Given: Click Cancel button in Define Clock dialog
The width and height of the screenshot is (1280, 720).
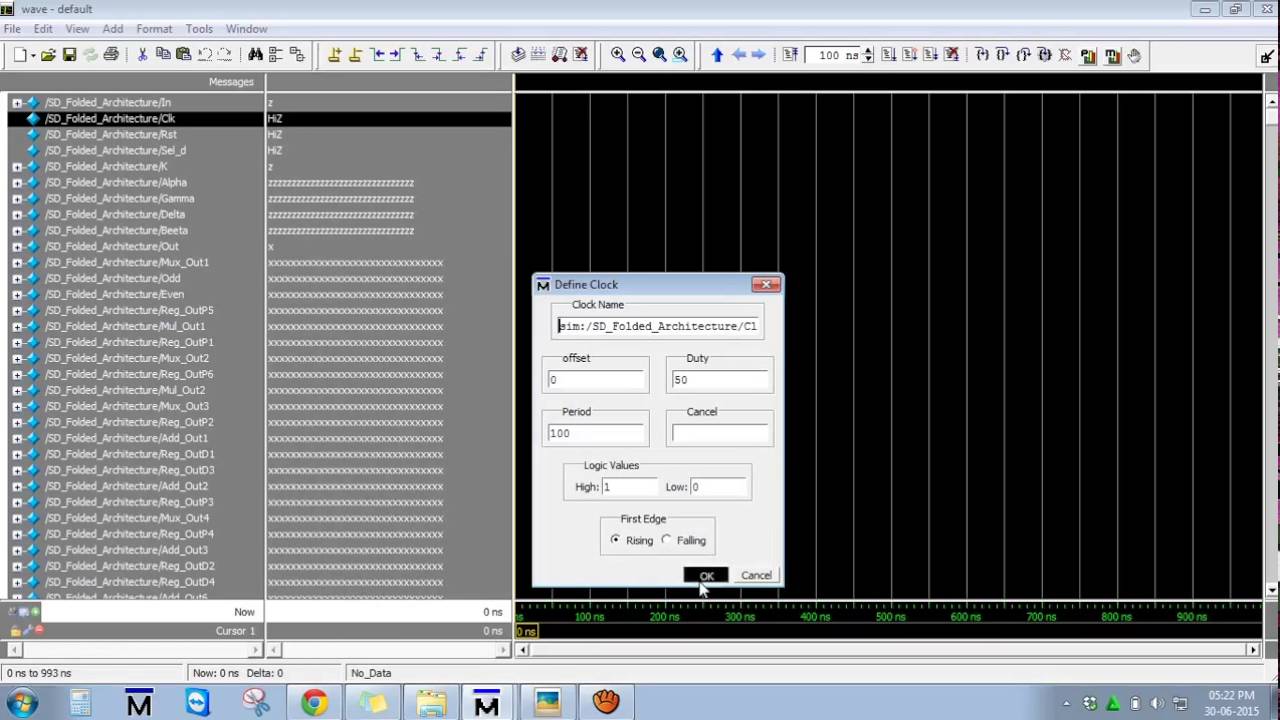Looking at the screenshot, I should click(x=756, y=575).
